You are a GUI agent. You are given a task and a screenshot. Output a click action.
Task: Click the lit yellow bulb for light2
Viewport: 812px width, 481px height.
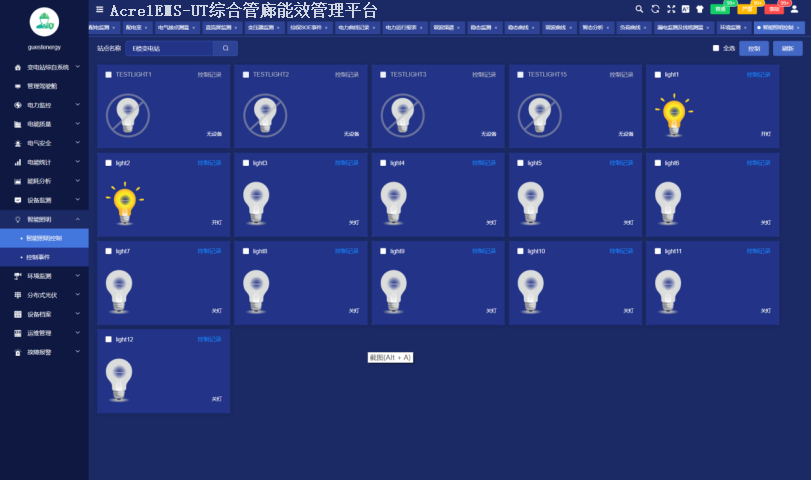[125, 199]
